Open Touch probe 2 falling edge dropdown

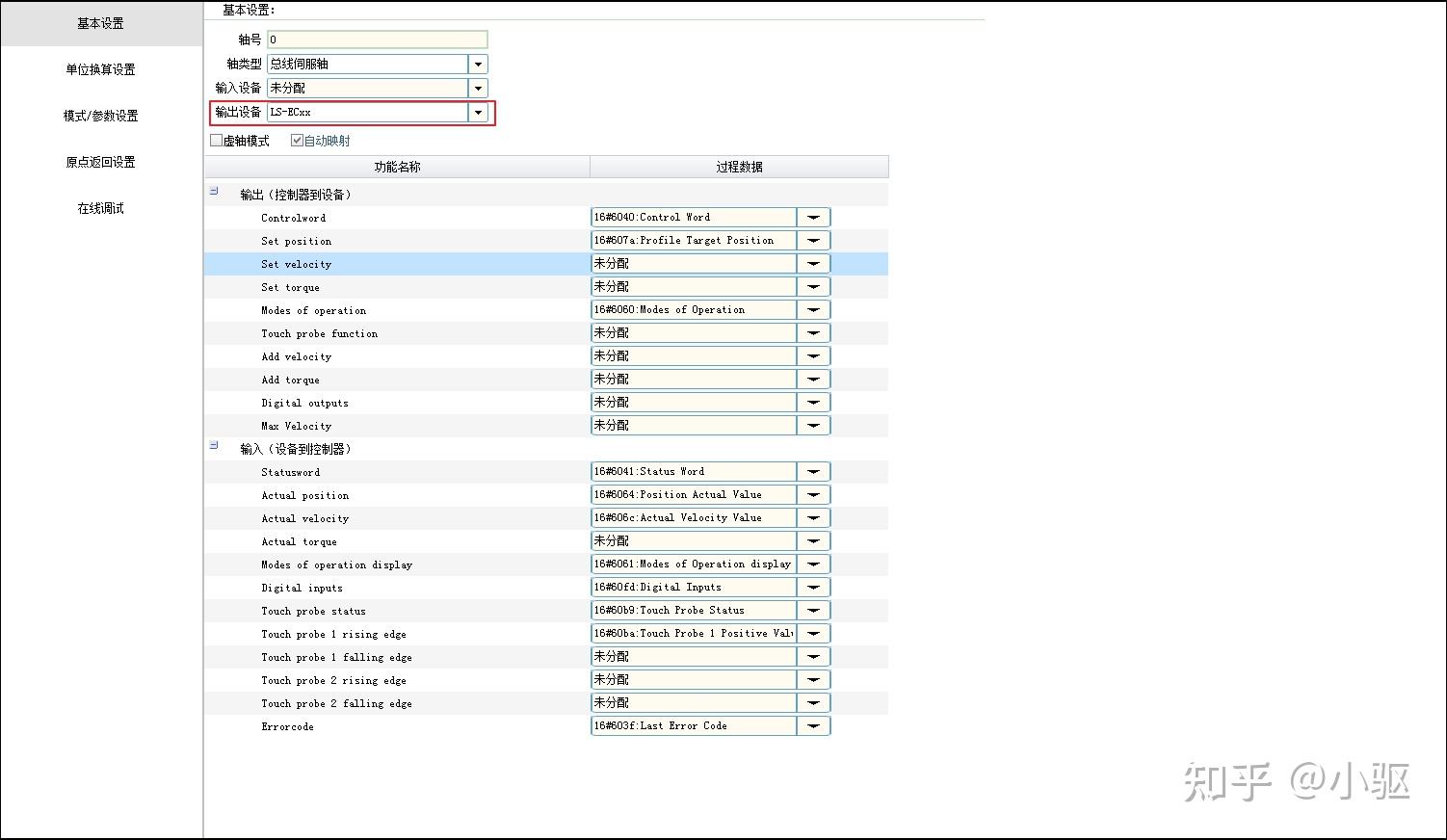[x=813, y=703]
